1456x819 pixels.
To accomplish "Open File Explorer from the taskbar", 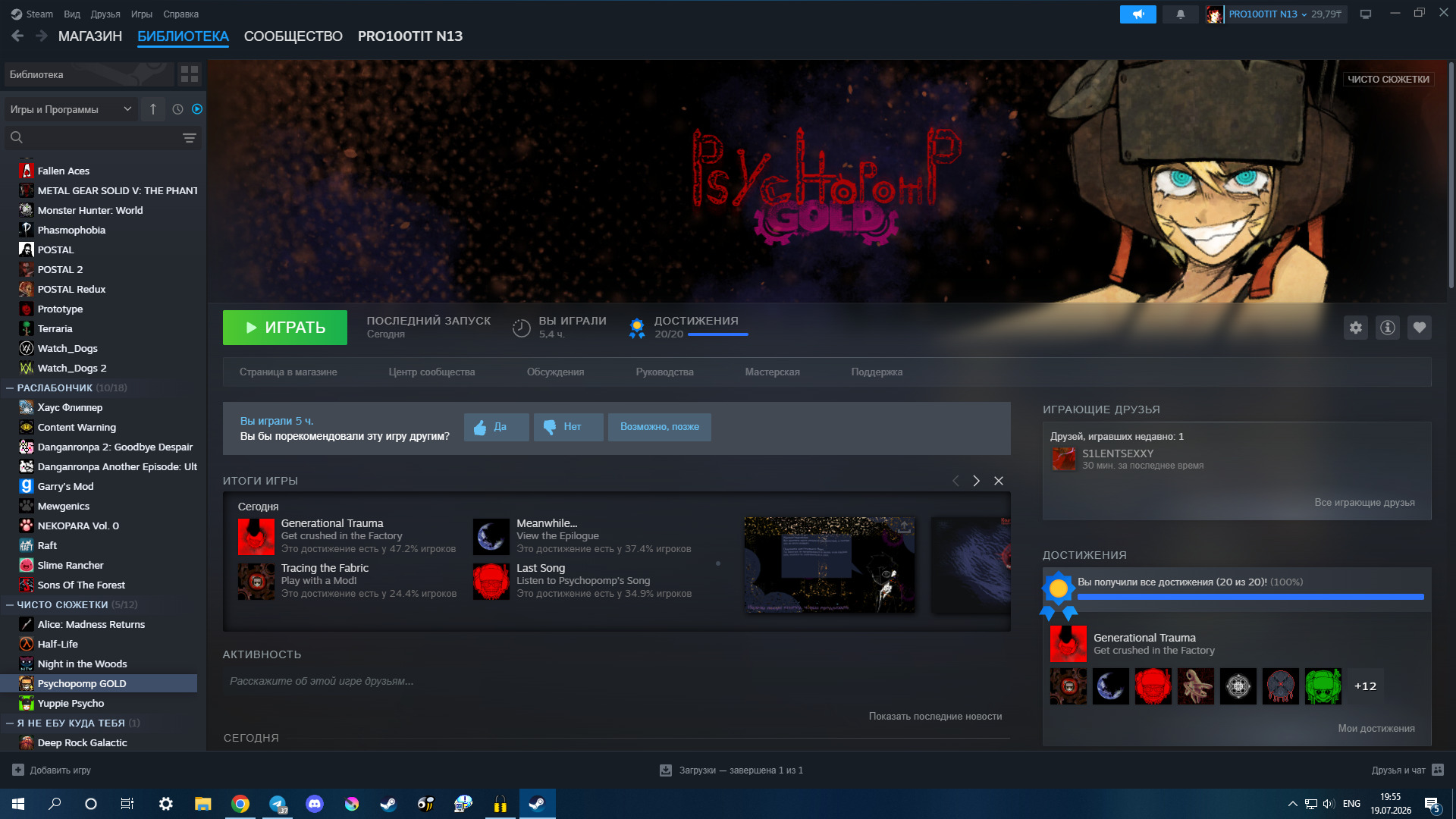I will (x=203, y=804).
